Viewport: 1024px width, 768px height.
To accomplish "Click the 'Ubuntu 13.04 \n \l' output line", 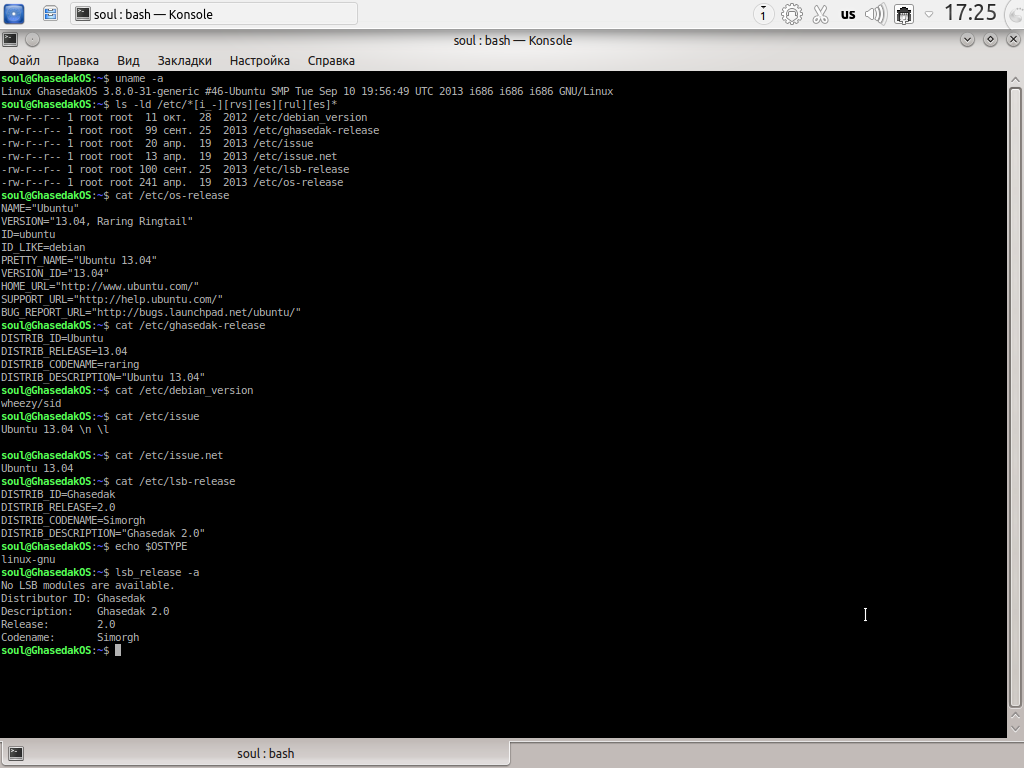I will 55,430.
